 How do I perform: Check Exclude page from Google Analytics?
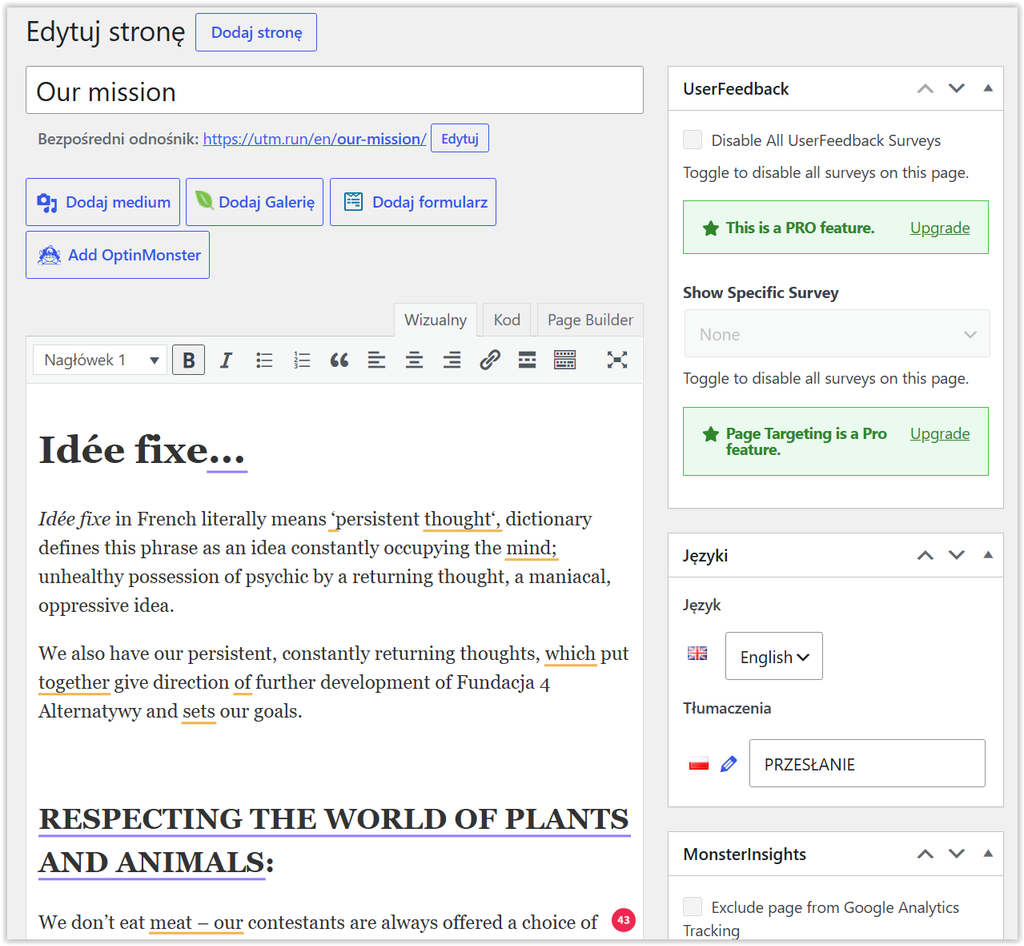[692, 906]
